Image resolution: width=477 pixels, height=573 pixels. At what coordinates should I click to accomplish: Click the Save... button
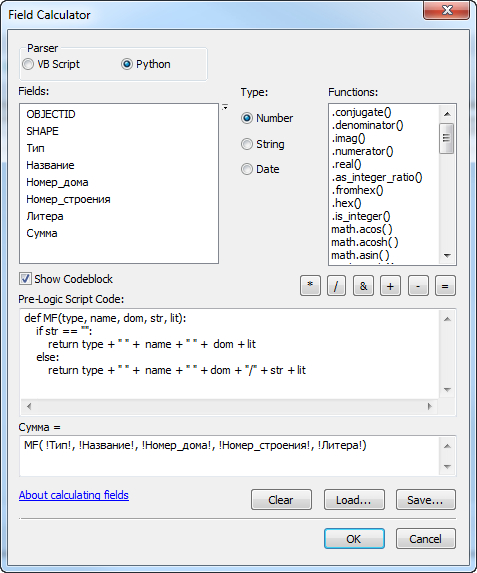click(x=426, y=500)
